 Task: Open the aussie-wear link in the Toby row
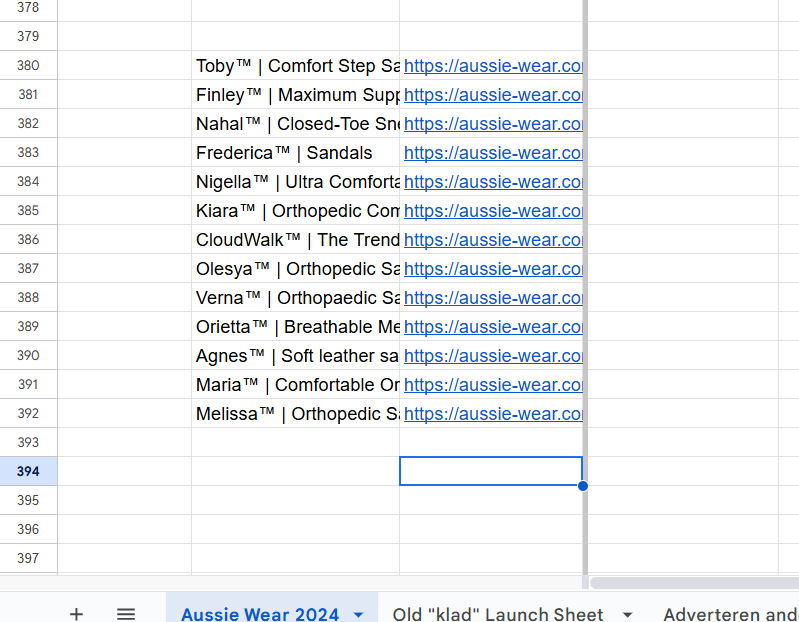492,66
